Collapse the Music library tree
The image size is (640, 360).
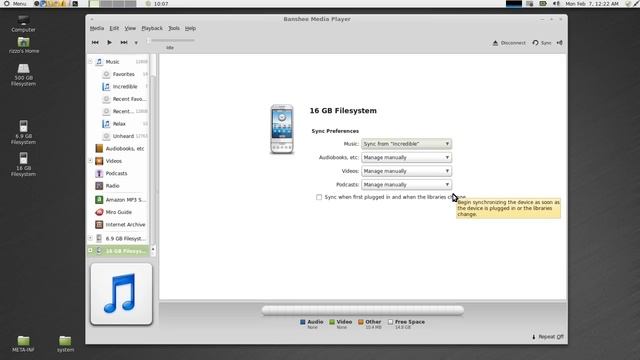click(x=90, y=62)
